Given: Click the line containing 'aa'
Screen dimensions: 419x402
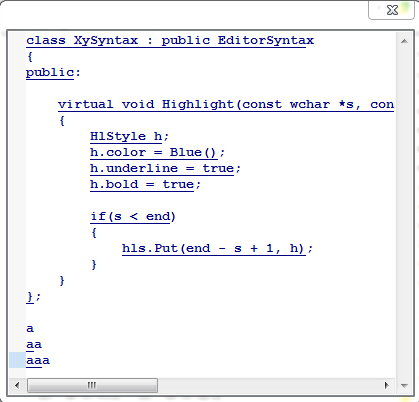Looking at the screenshot, I should tap(34, 345).
